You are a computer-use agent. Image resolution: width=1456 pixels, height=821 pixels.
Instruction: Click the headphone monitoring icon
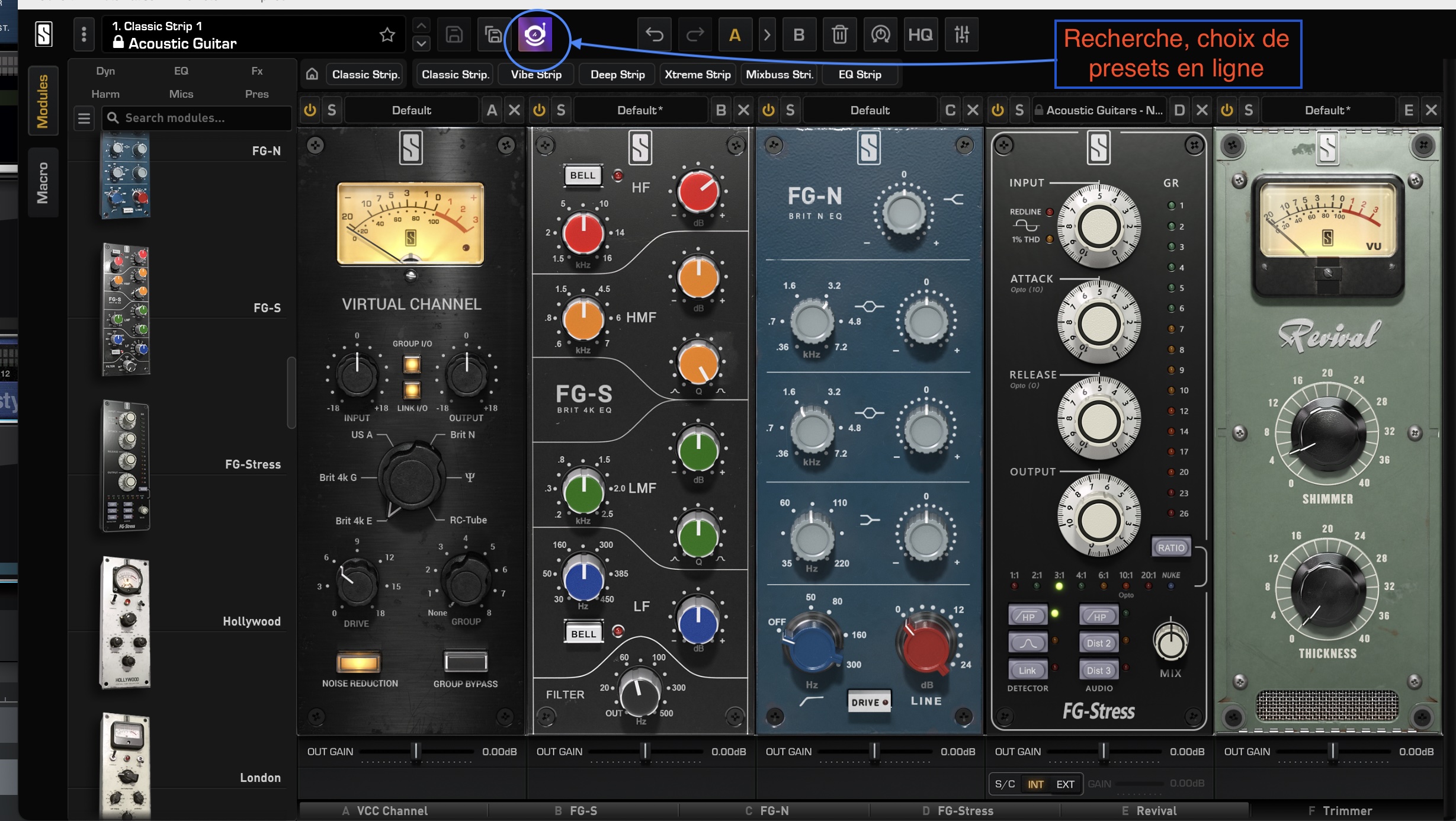880,35
